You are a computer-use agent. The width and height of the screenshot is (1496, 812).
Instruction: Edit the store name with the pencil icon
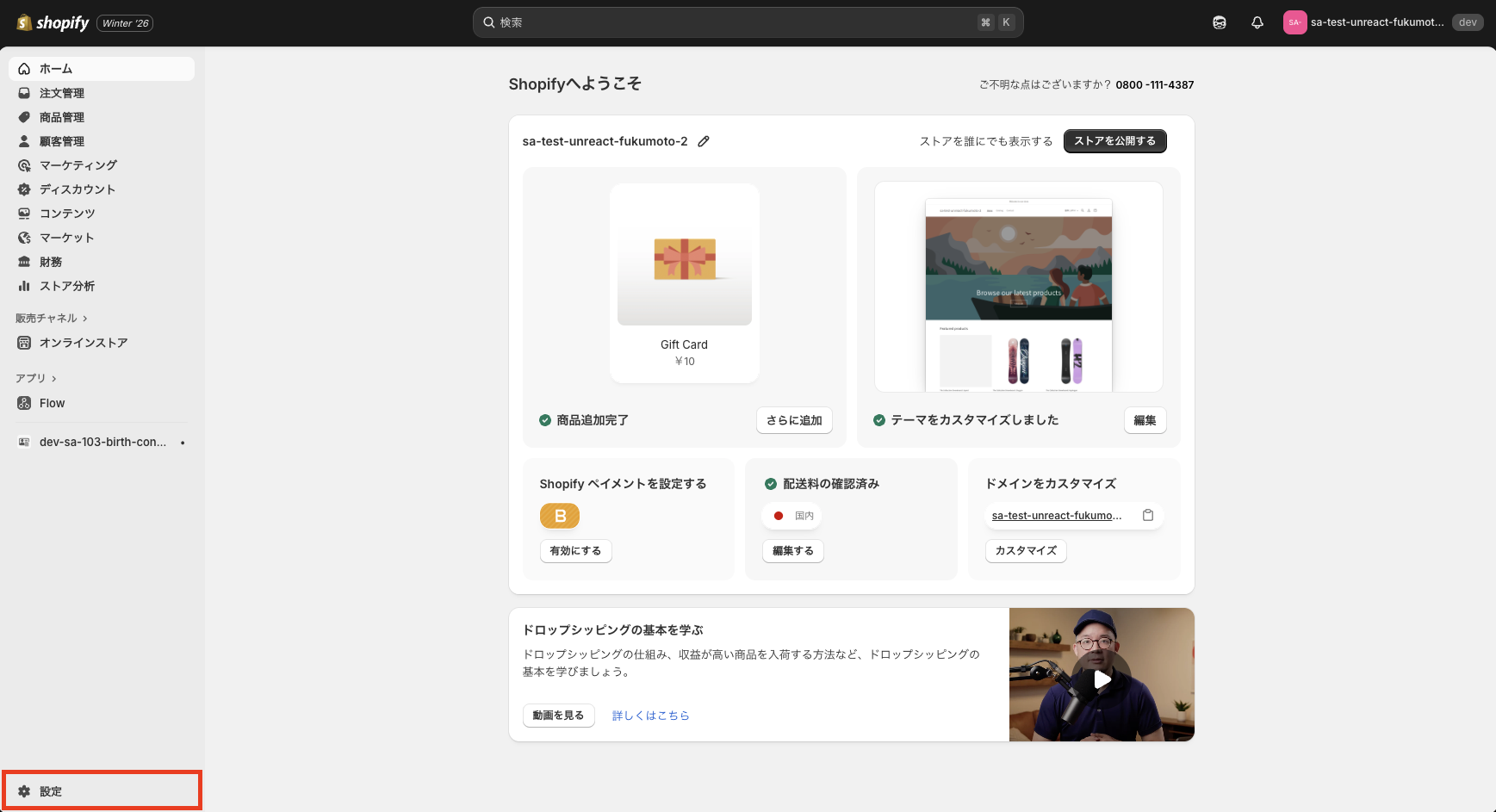coord(705,140)
